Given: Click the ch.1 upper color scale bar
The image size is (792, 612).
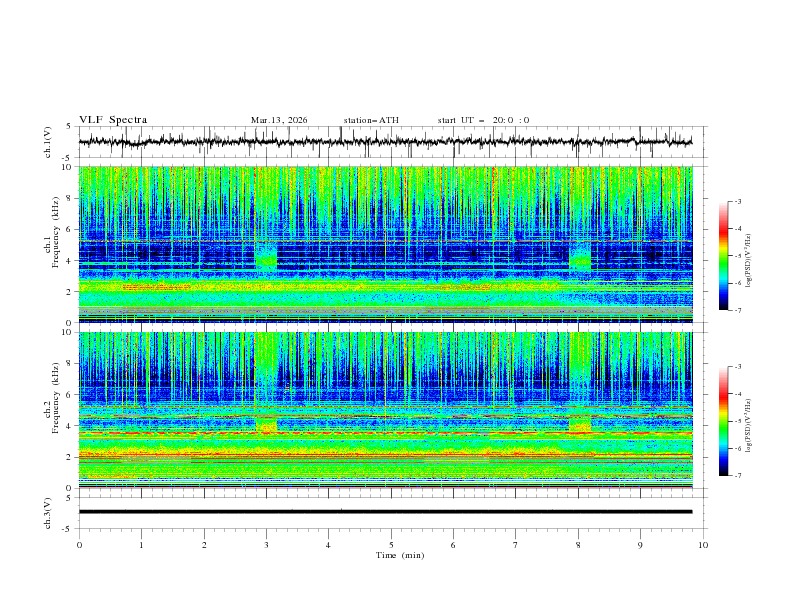Looking at the screenshot, I should pyautogui.click(x=723, y=256).
